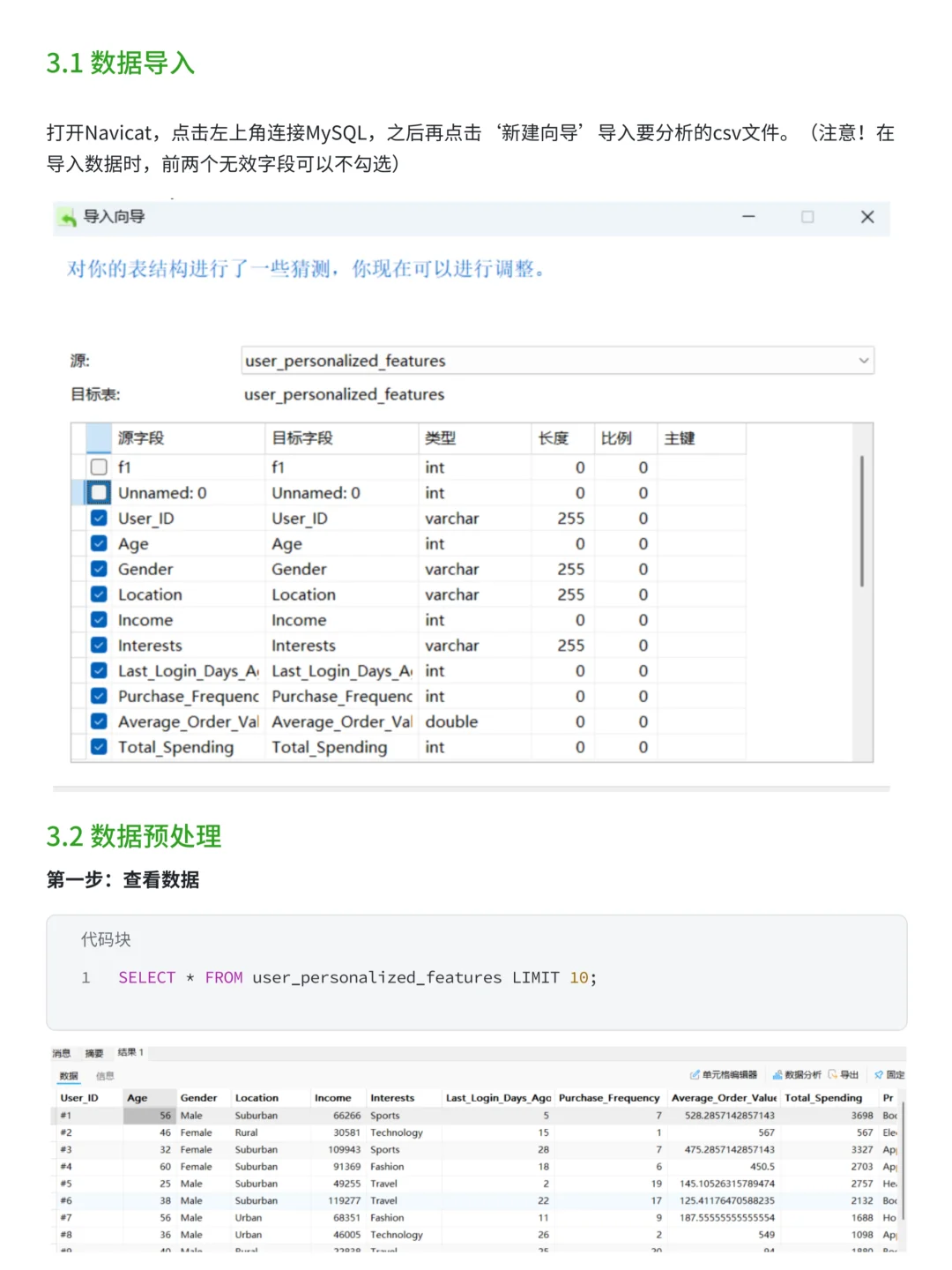
Task: Open the 源 source table dropdown
Action: pyautogui.click(x=557, y=361)
